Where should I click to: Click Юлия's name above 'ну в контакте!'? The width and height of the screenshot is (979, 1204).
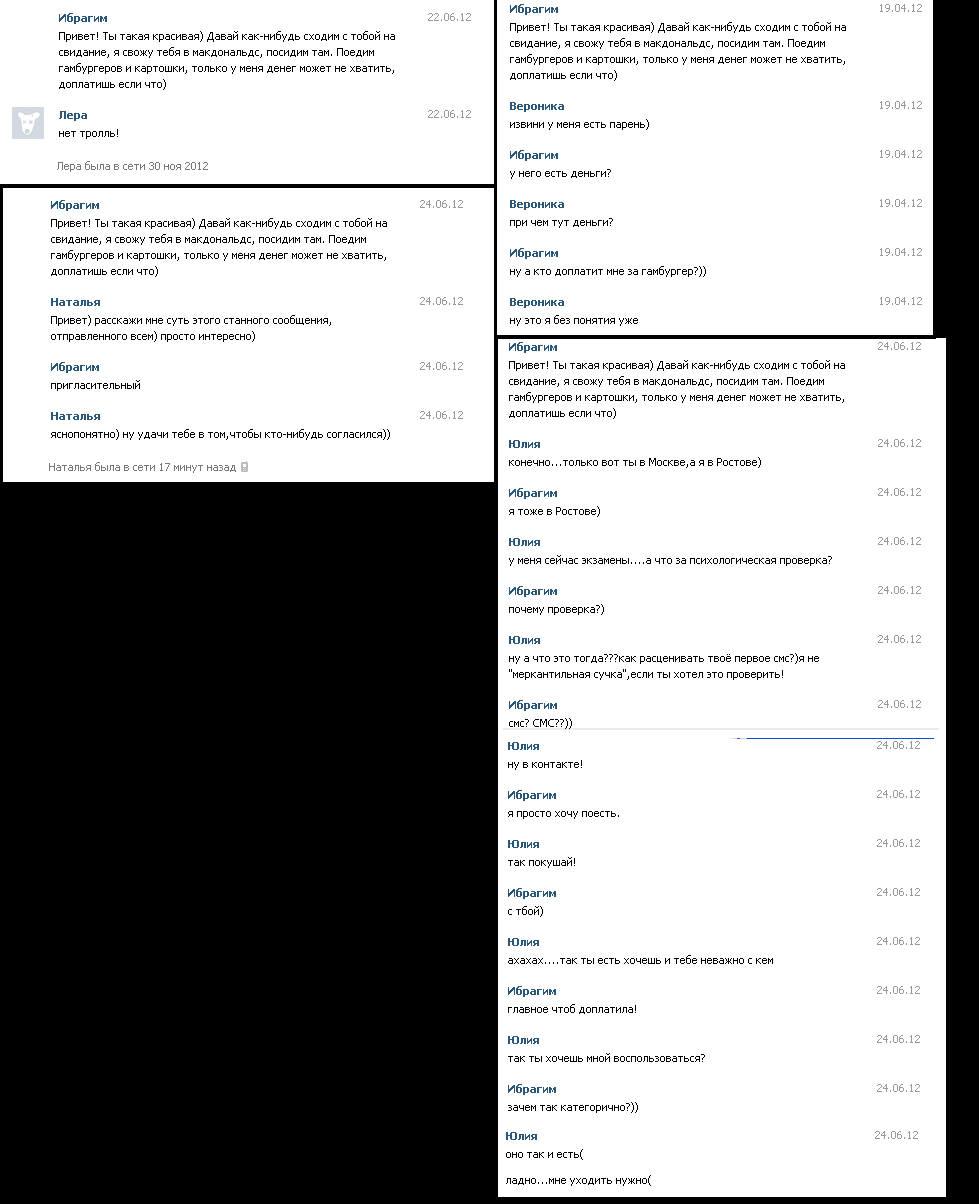523,746
